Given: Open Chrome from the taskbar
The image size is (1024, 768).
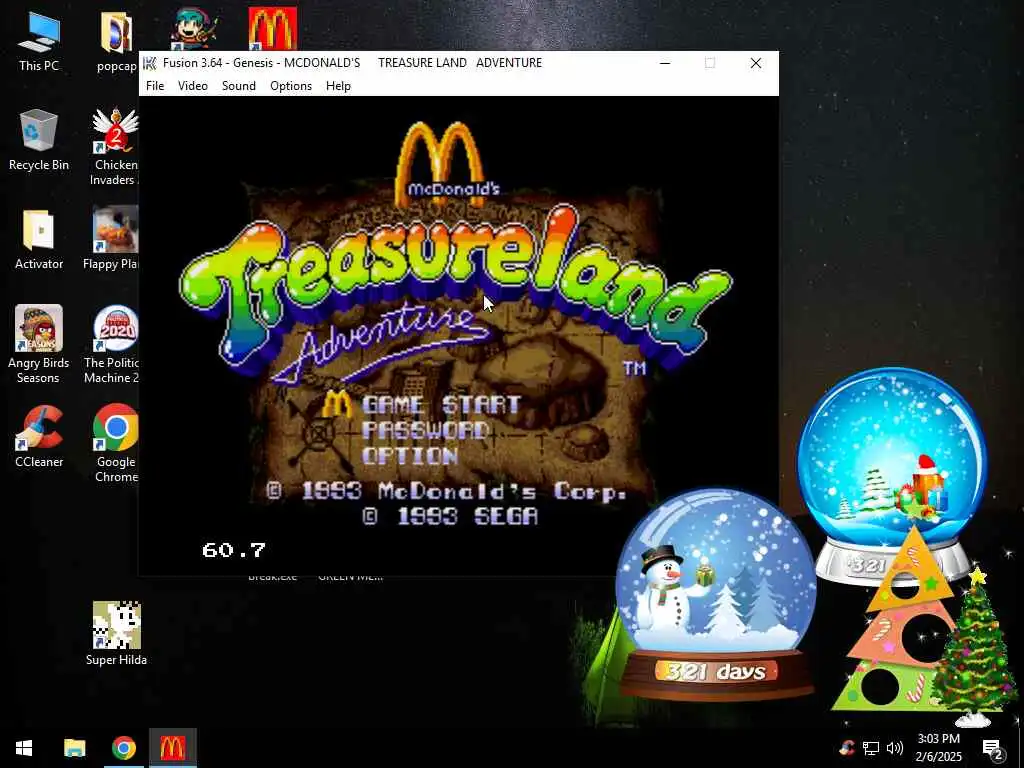Looking at the screenshot, I should click(x=123, y=748).
